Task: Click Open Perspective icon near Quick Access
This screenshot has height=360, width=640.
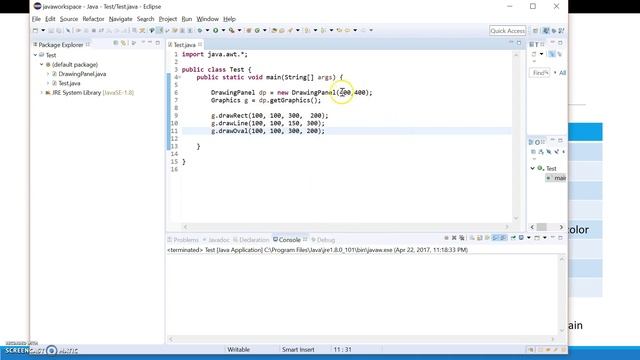Action: pyautogui.click(x=535, y=31)
